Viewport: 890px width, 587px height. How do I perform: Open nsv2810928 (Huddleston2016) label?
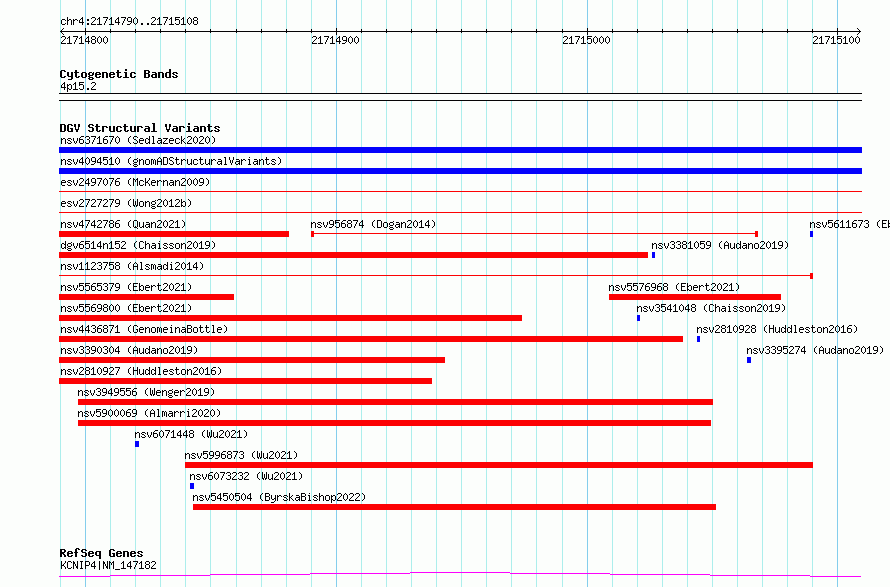[777, 329]
